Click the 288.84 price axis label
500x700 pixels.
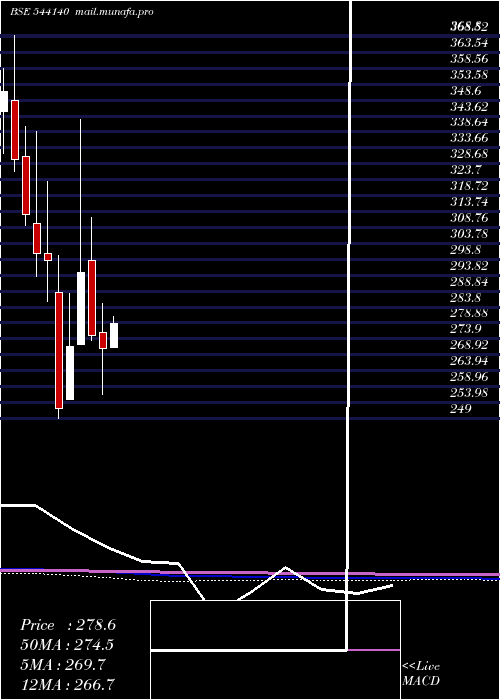click(x=469, y=282)
